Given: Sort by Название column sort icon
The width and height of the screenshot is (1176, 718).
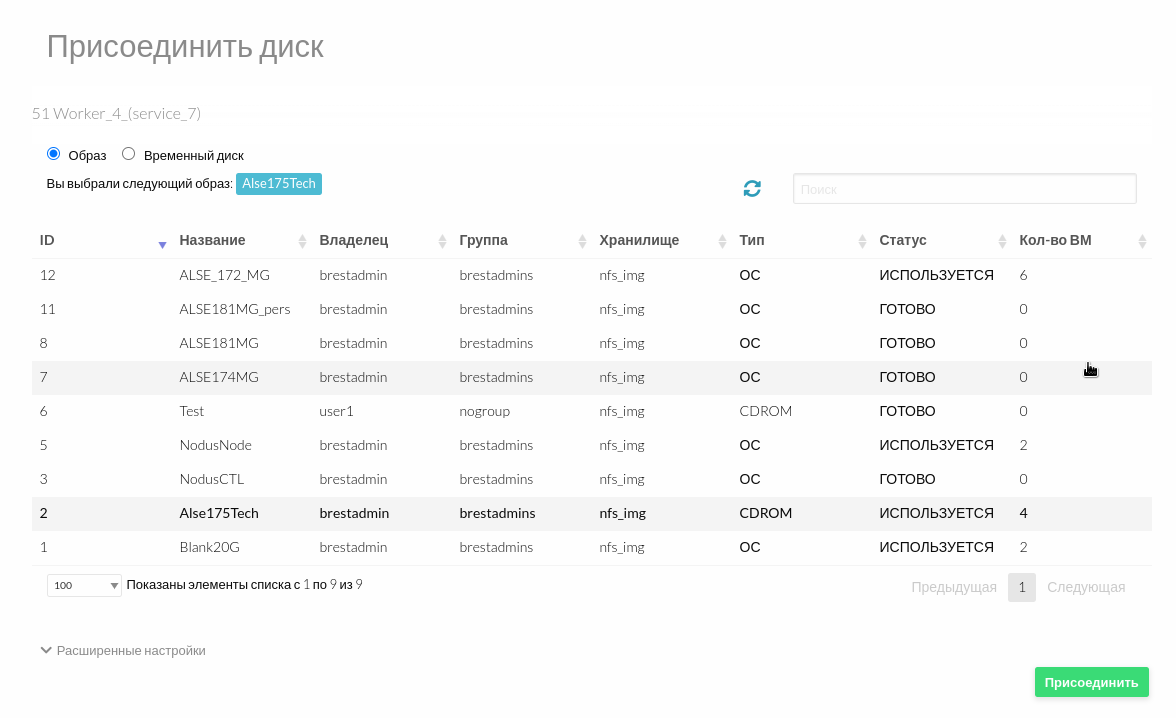Looking at the screenshot, I should click(302, 241).
